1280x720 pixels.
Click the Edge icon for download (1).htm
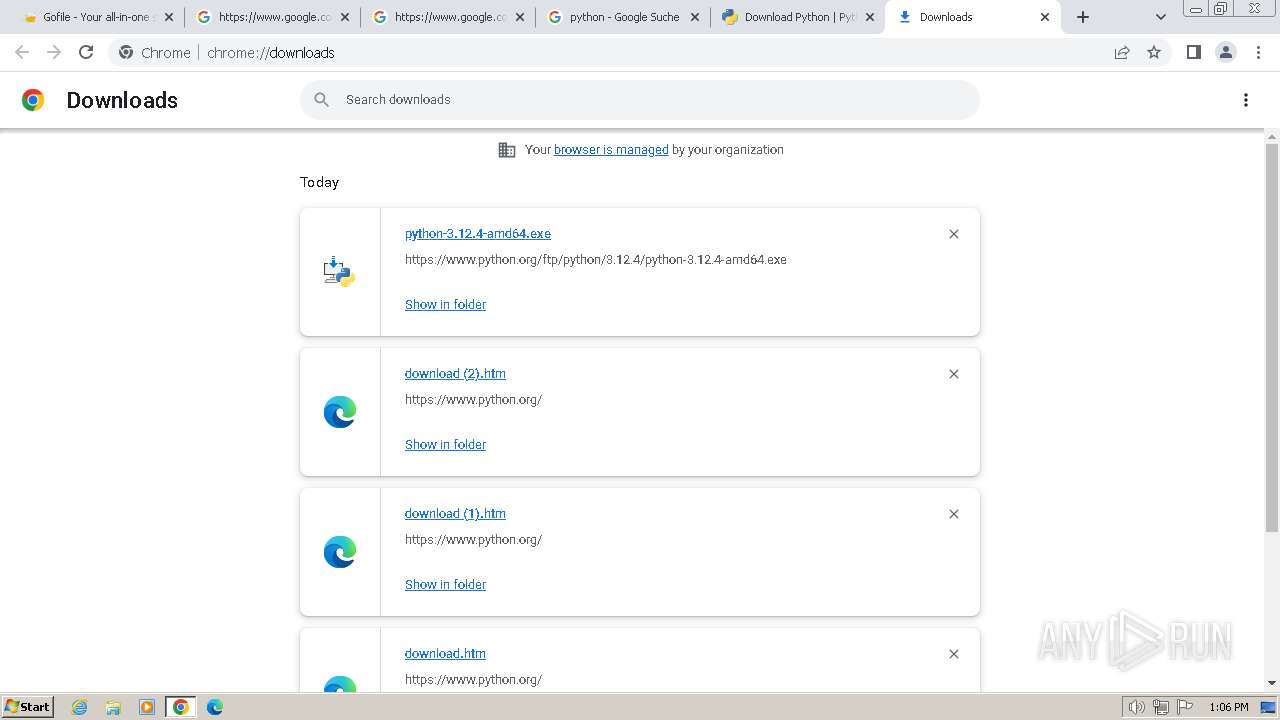pyautogui.click(x=340, y=552)
